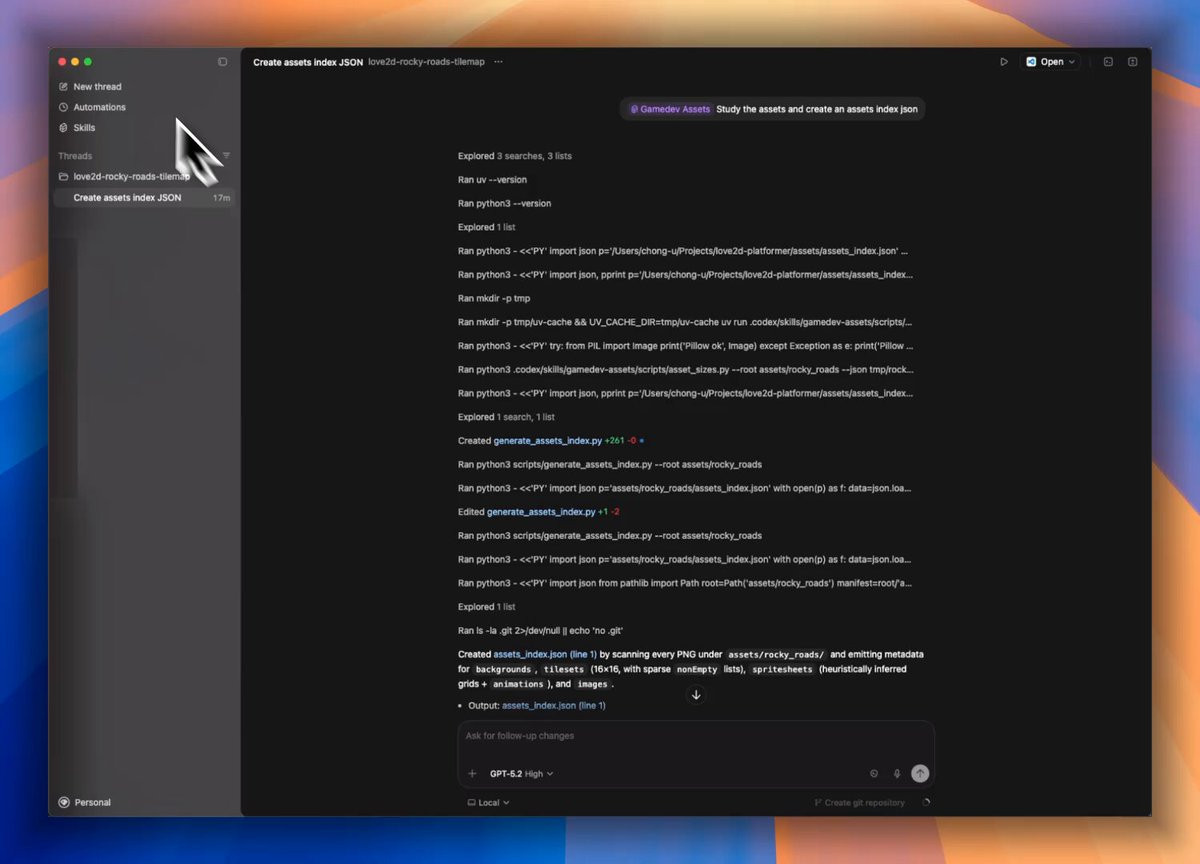Click the header love2d-rocky-roads-tilemap label
The image size is (1200, 864).
coord(426,62)
